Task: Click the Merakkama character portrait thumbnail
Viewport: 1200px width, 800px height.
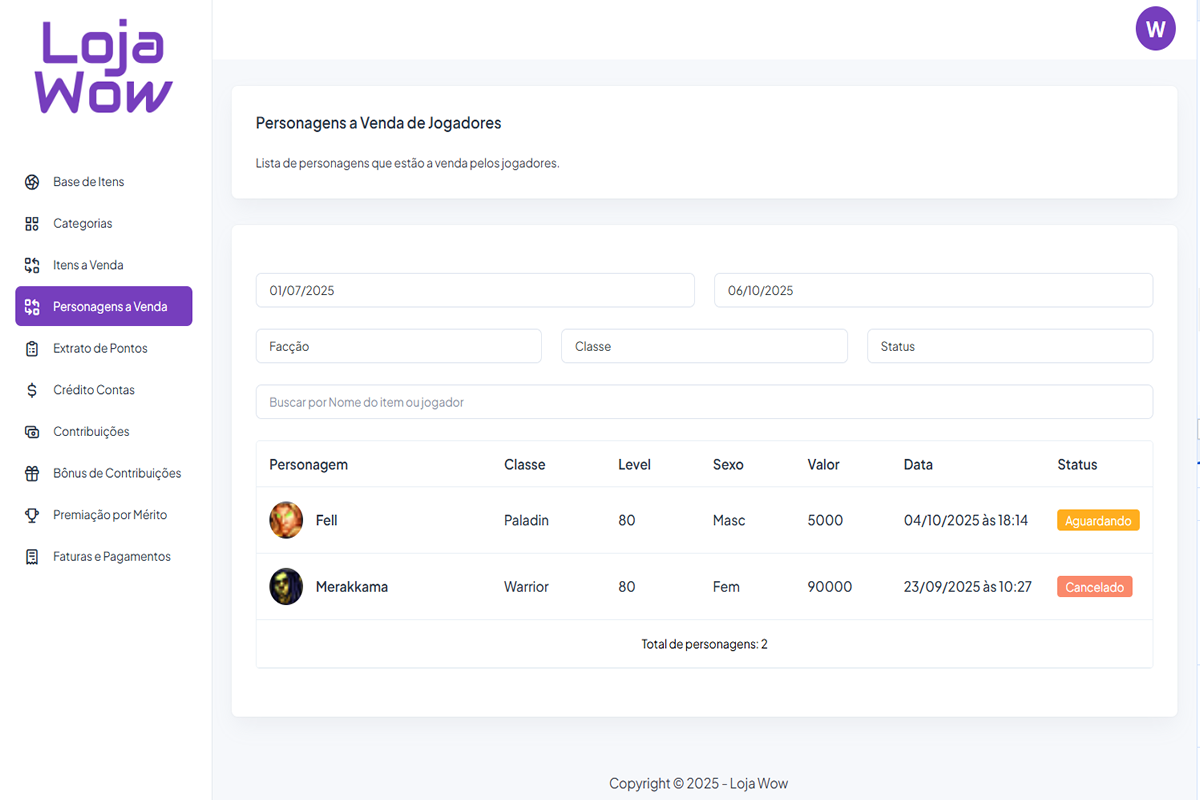Action: (x=286, y=587)
